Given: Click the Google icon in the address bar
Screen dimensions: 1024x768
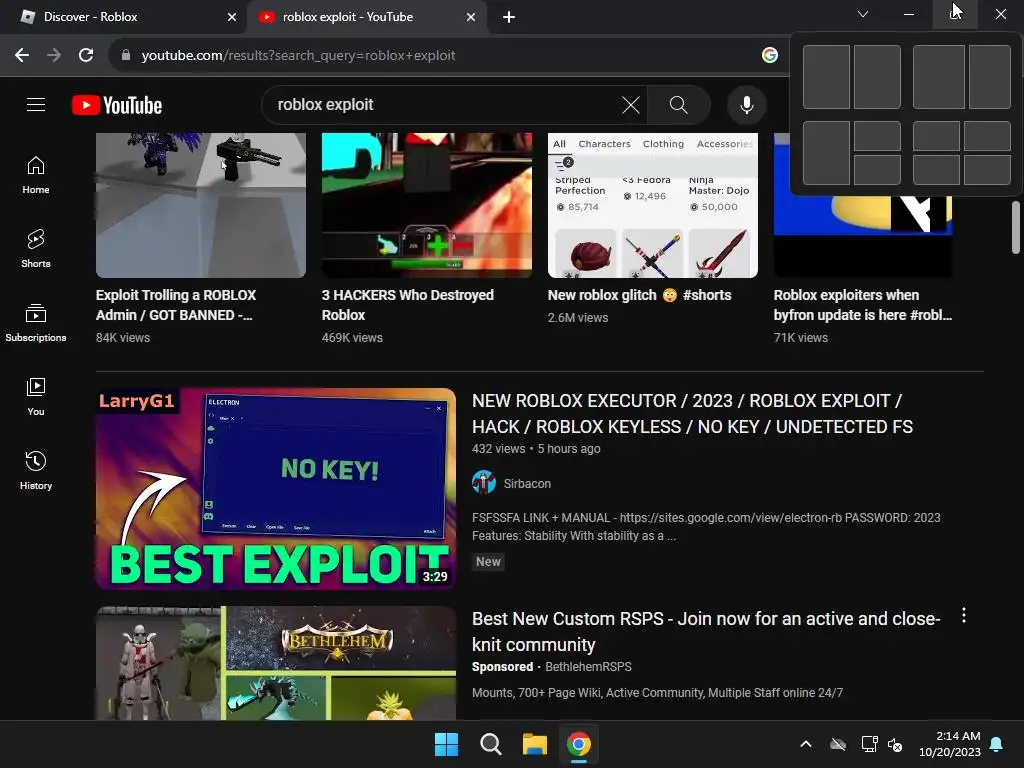Looking at the screenshot, I should point(769,56).
